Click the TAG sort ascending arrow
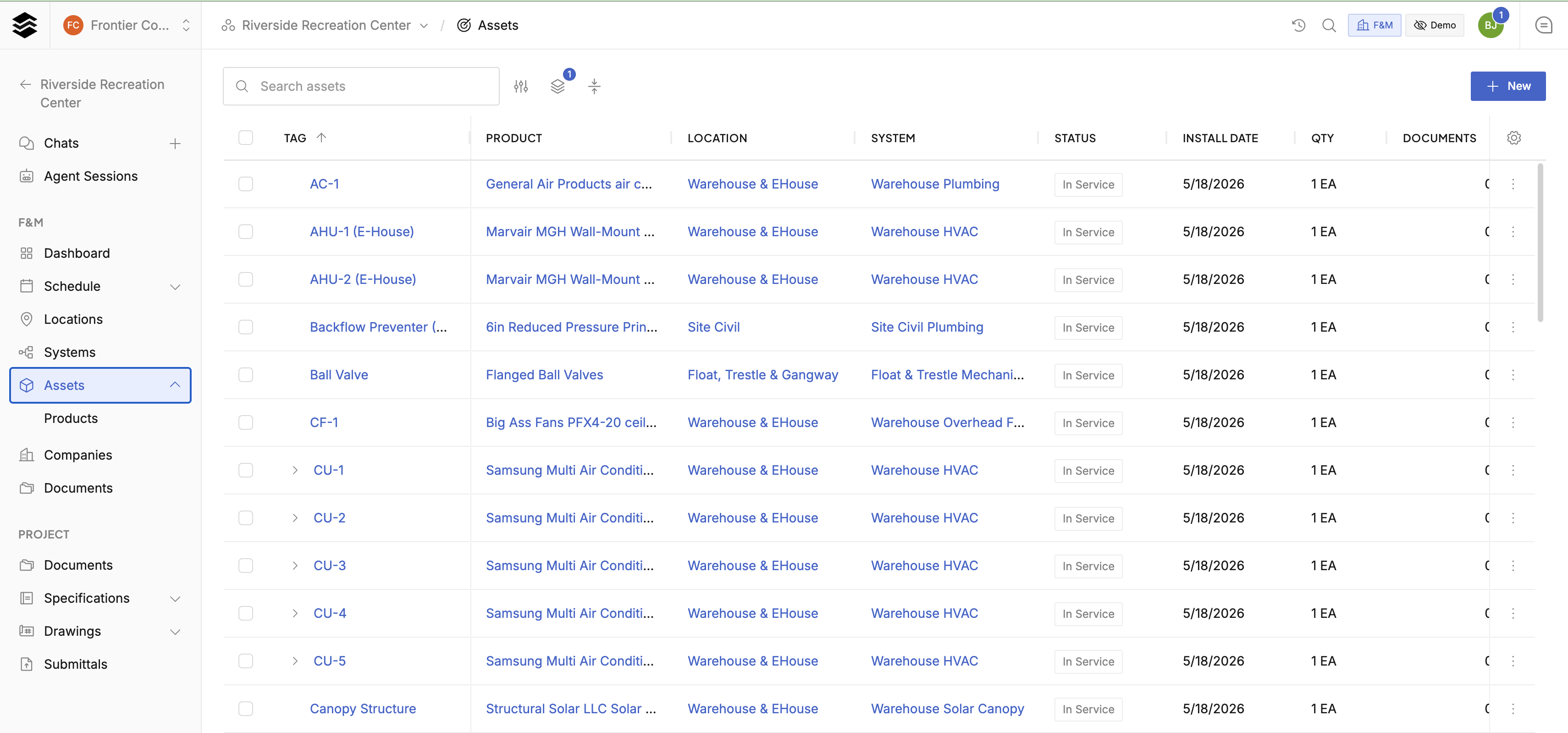The height and width of the screenshot is (733, 1568). [321, 138]
